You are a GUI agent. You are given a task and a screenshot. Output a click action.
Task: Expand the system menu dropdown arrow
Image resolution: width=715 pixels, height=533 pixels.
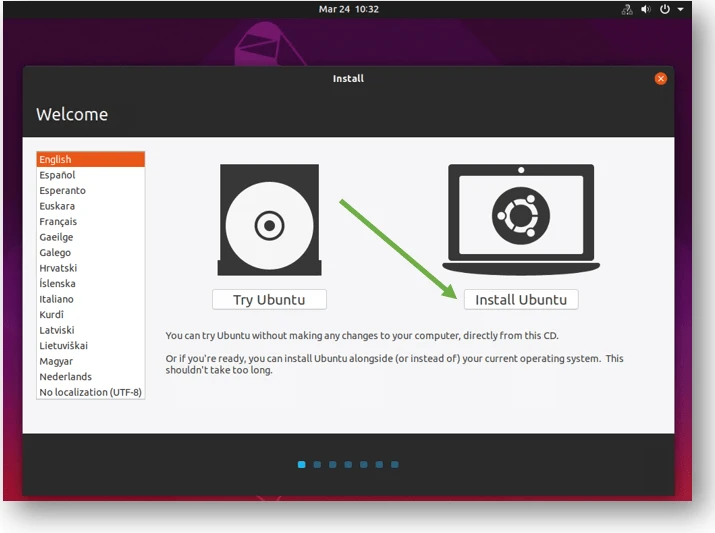[680, 9]
